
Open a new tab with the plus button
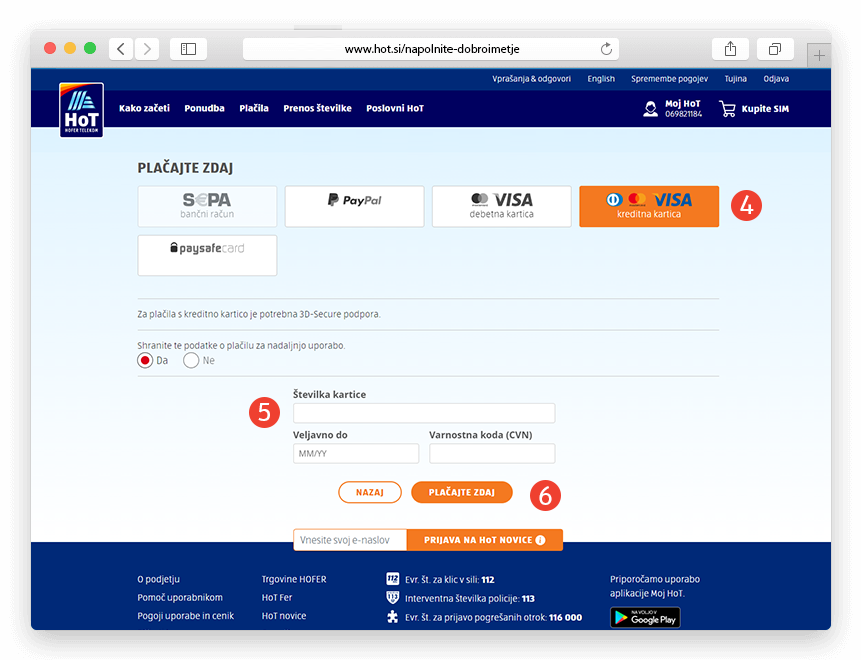819,55
